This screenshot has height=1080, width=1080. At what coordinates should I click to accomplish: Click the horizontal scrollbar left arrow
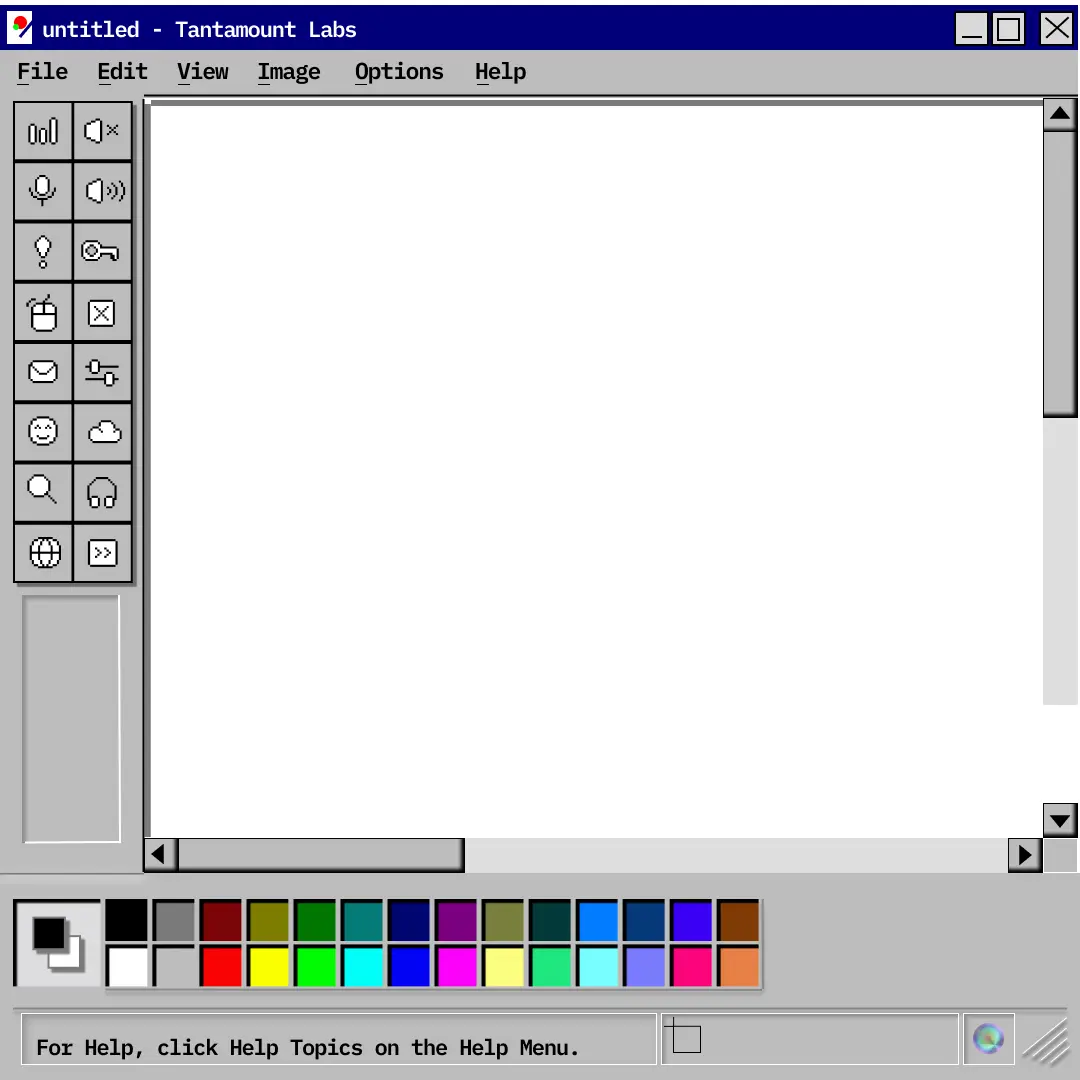point(160,855)
